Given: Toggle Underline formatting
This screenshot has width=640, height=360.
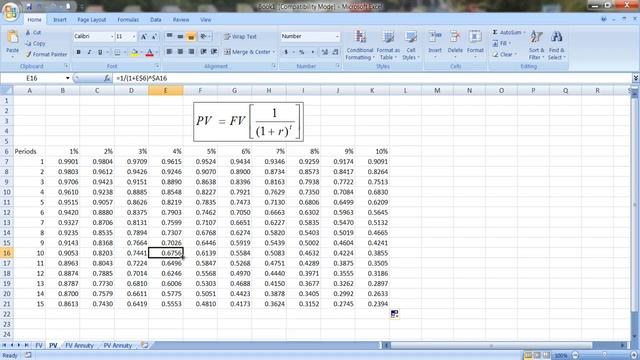Looking at the screenshot, I should (100, 52).
